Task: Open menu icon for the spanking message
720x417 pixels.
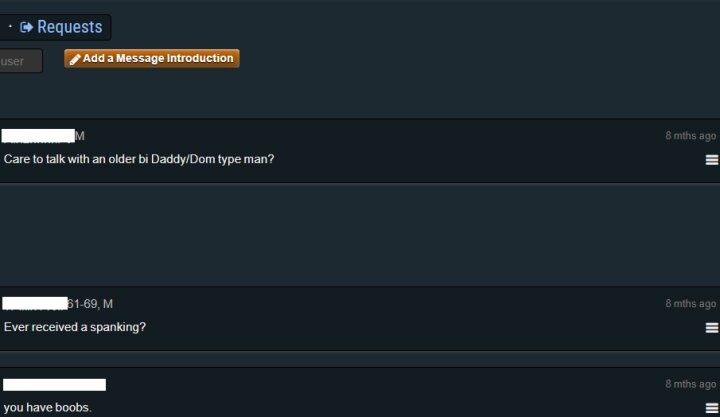Action: (712, 327)
